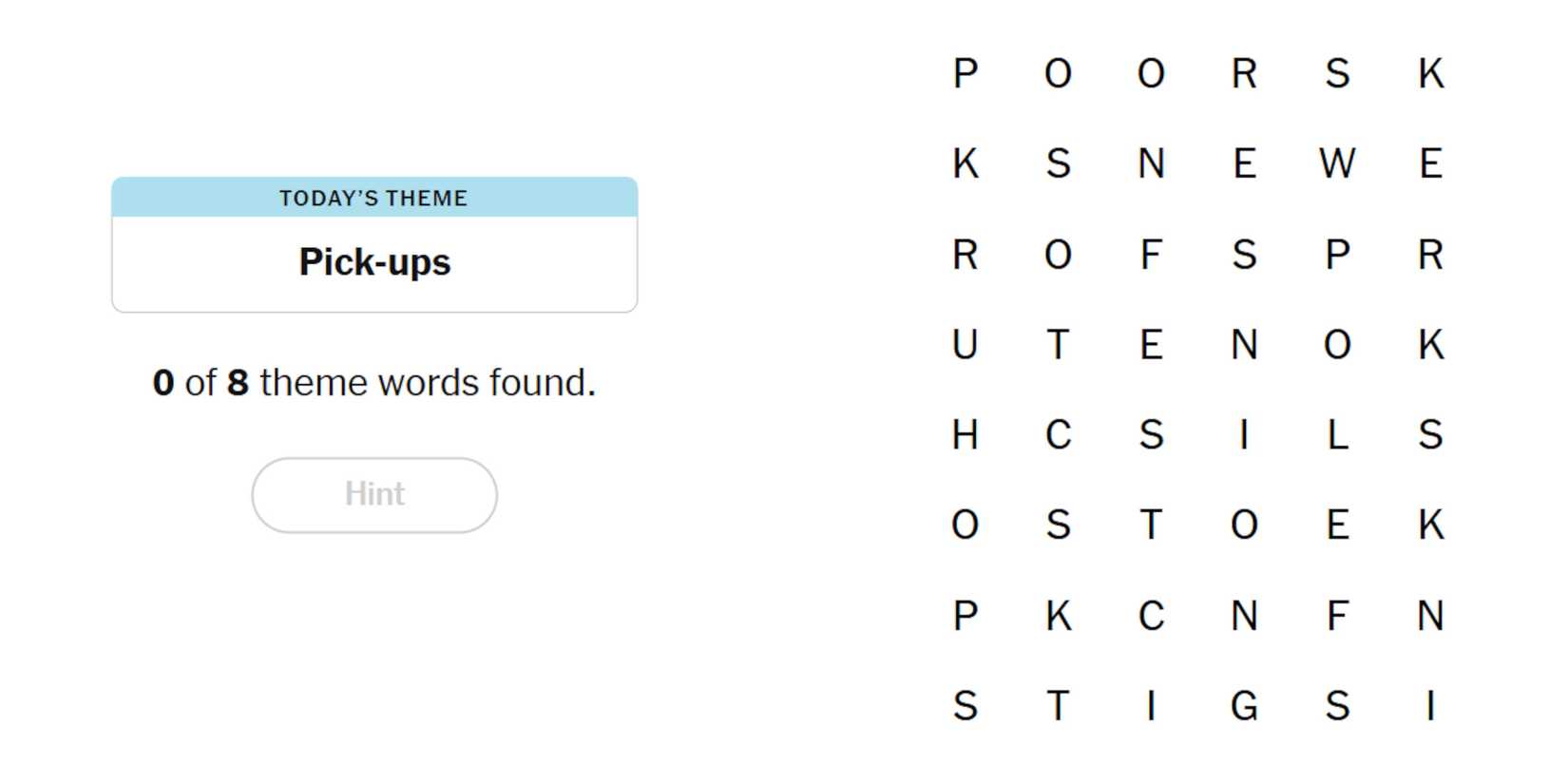Viewport: 1568px width, 784px height.
Task: Select the T between U and E
Action: click(x=1058, y=345)
